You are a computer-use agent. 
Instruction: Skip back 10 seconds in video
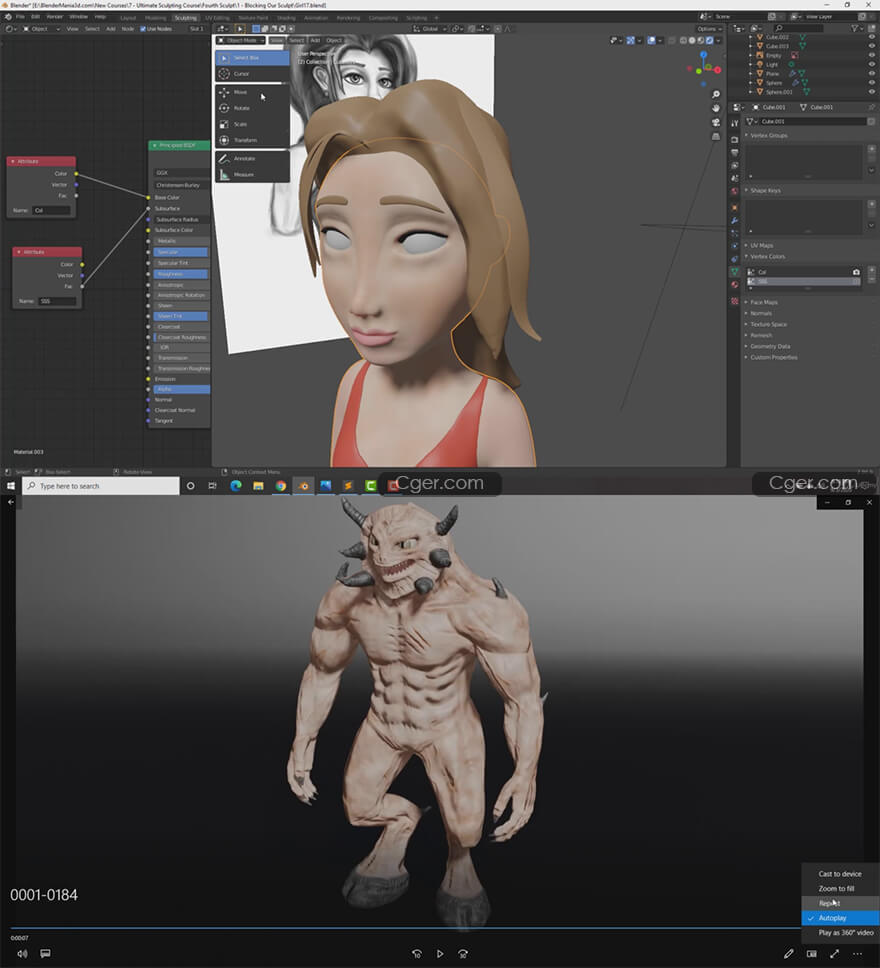tap(417, 954)
